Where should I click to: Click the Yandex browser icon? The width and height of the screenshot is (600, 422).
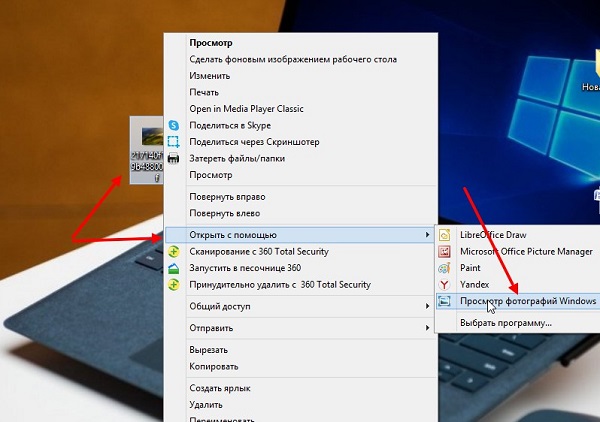[444, 285]
